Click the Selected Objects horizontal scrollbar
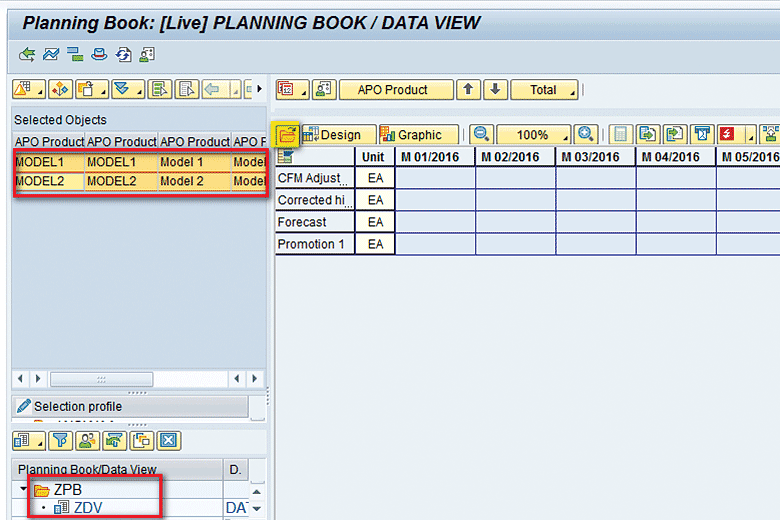780x520 pixels. click(100, 379)
